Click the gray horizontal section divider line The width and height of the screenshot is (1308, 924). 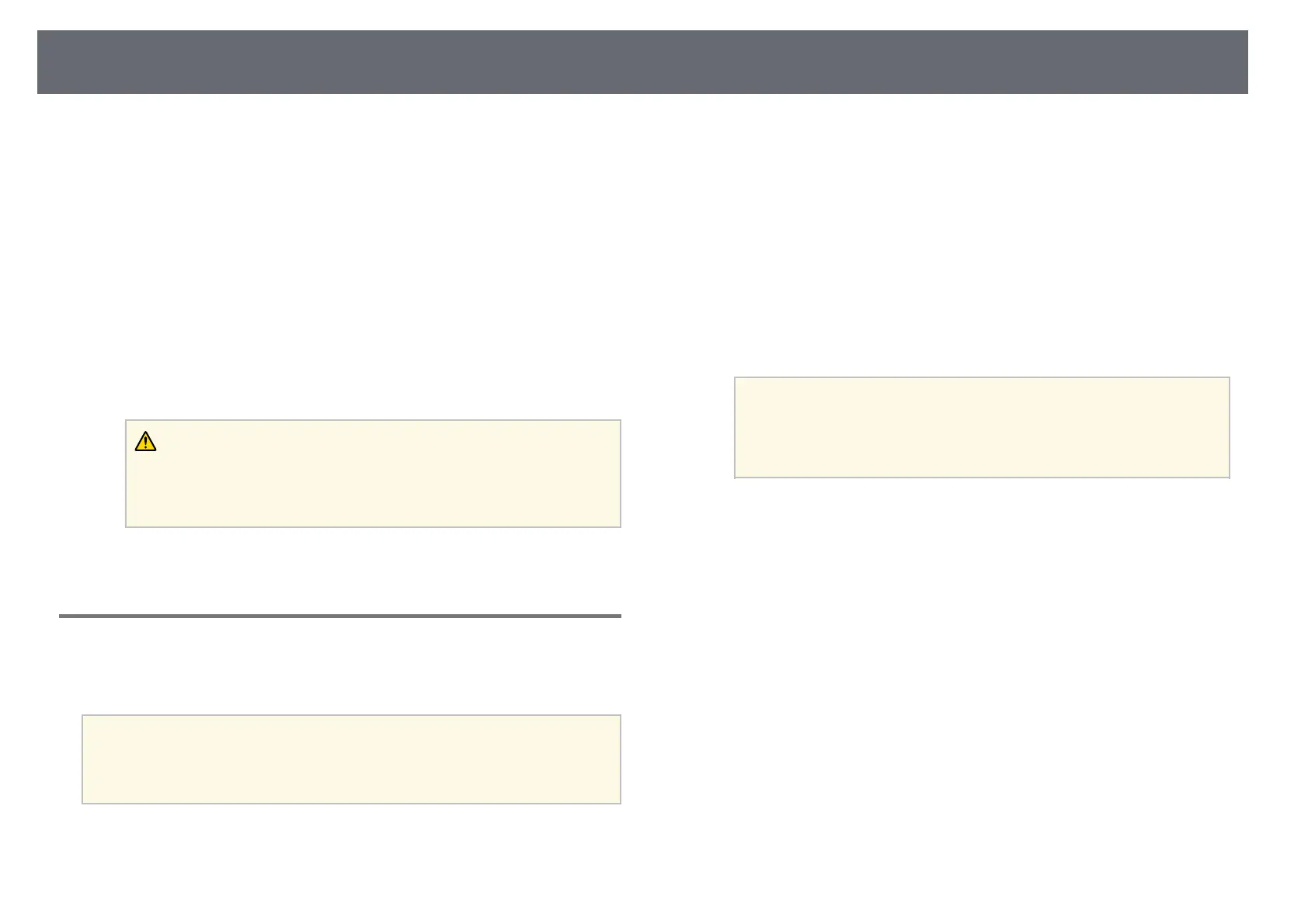tap(340, 617)
